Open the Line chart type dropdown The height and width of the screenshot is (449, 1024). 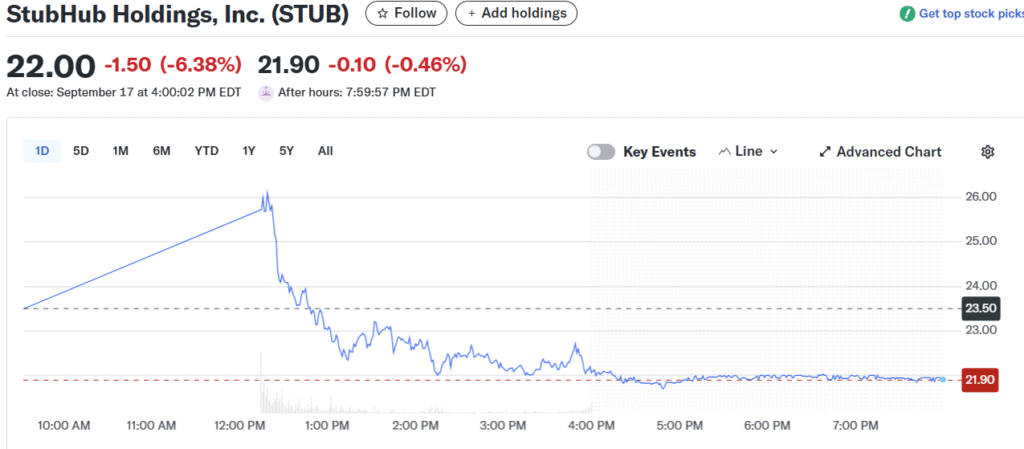pyautogui.click(x=748, y=151)
